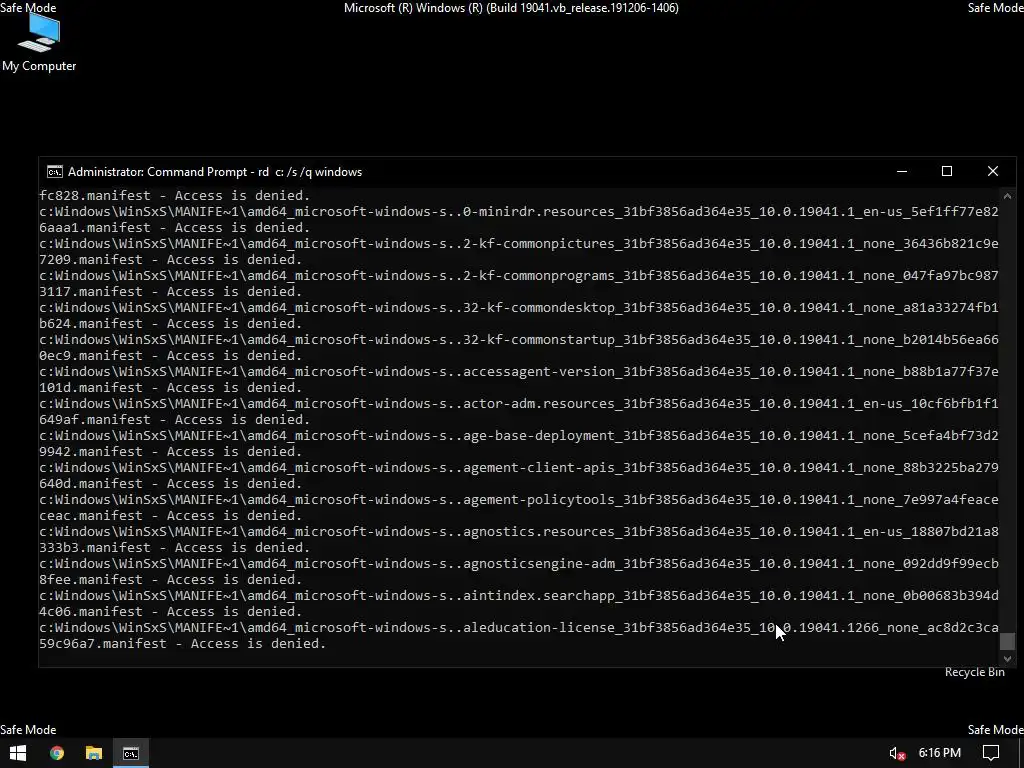Click the line containing 'kf-commonprograms'
Viewport: 1024px width, 768px height.
pyautogui.click(x=519, y=276)
